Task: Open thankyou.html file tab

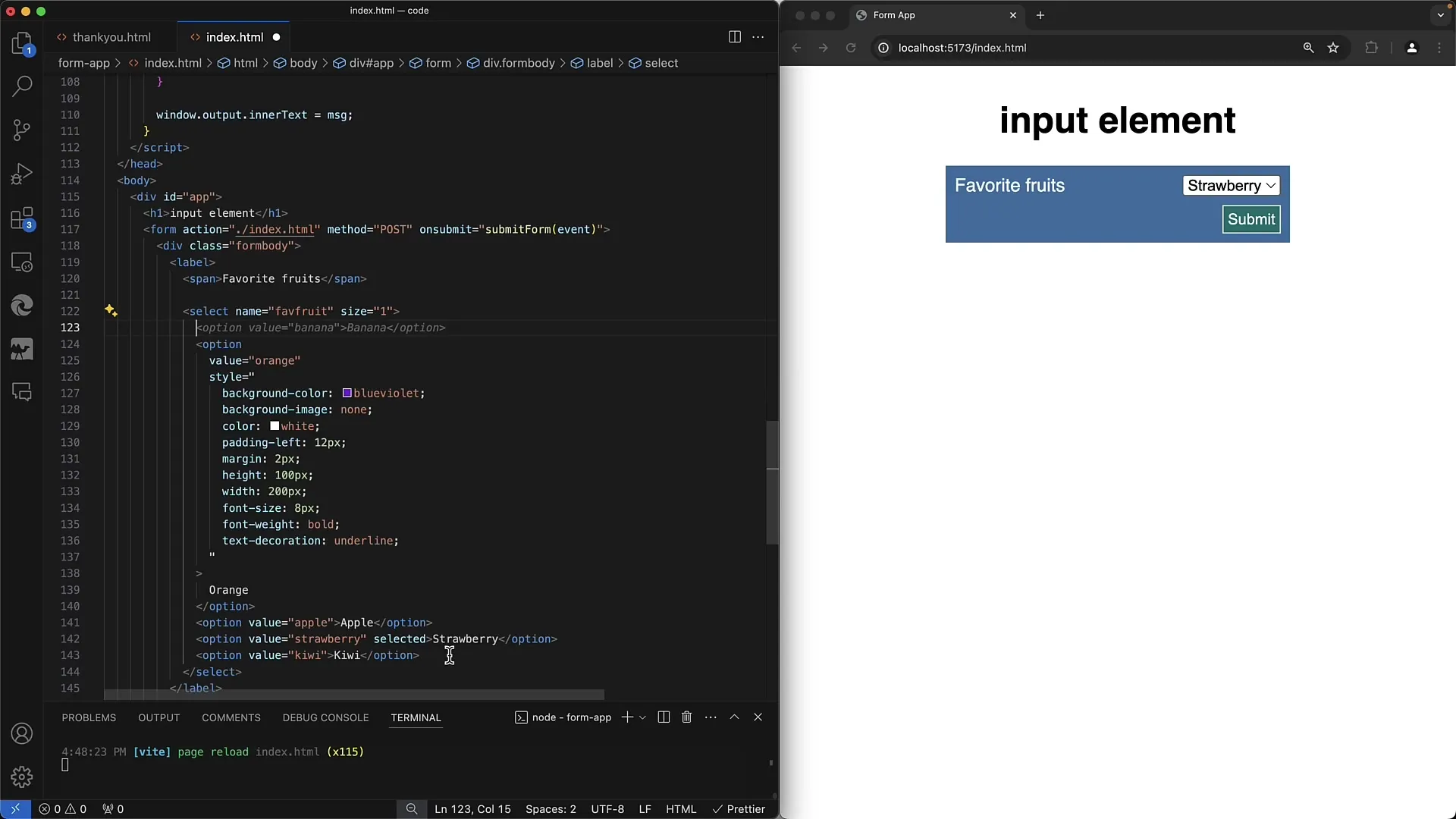Action: tap(111, 37)
